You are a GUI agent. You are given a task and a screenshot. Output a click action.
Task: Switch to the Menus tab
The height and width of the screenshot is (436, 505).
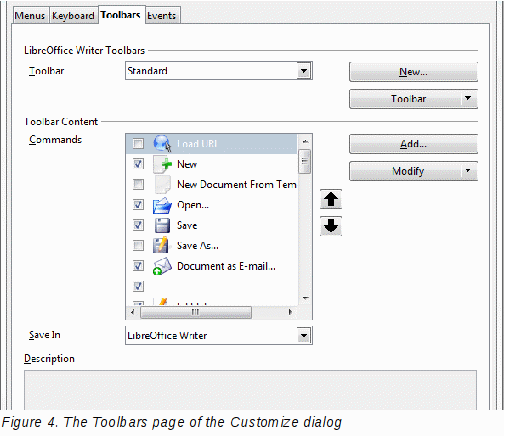30,16
